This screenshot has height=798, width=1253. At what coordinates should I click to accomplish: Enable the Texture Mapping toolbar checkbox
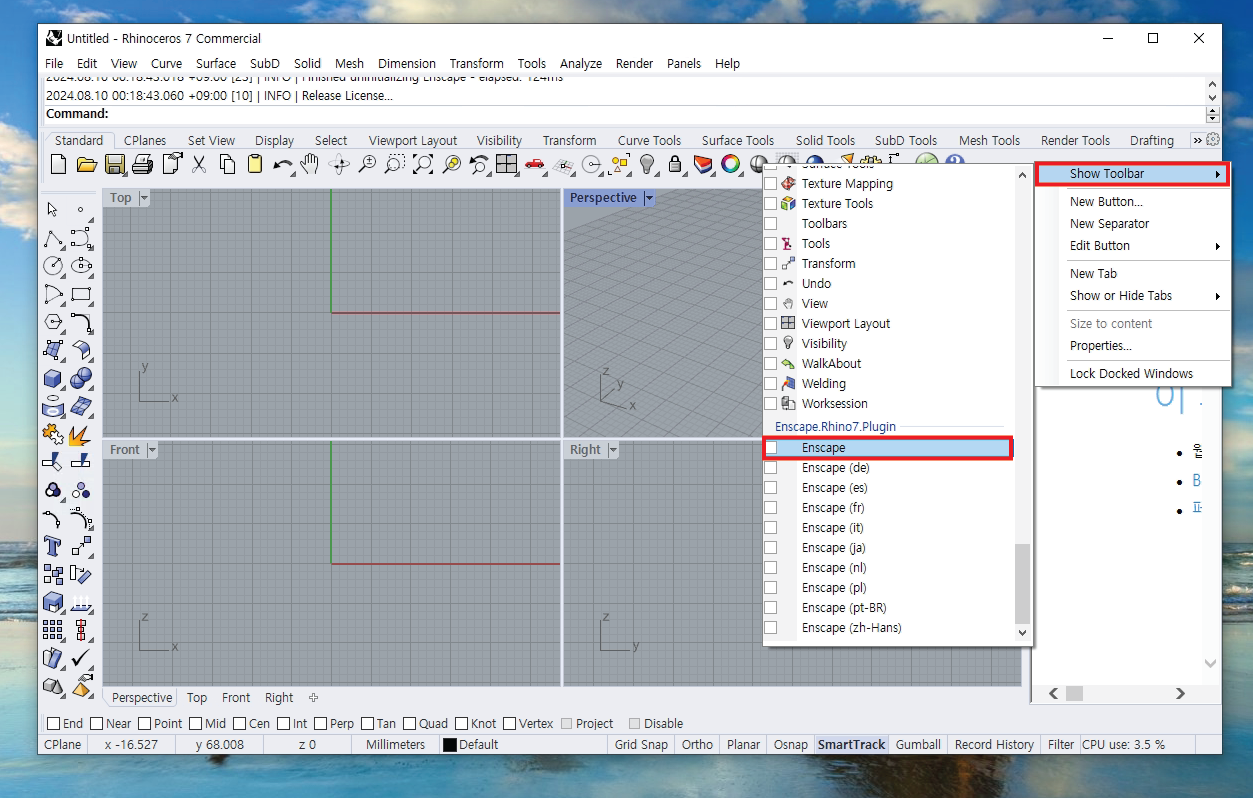(771, 184)
